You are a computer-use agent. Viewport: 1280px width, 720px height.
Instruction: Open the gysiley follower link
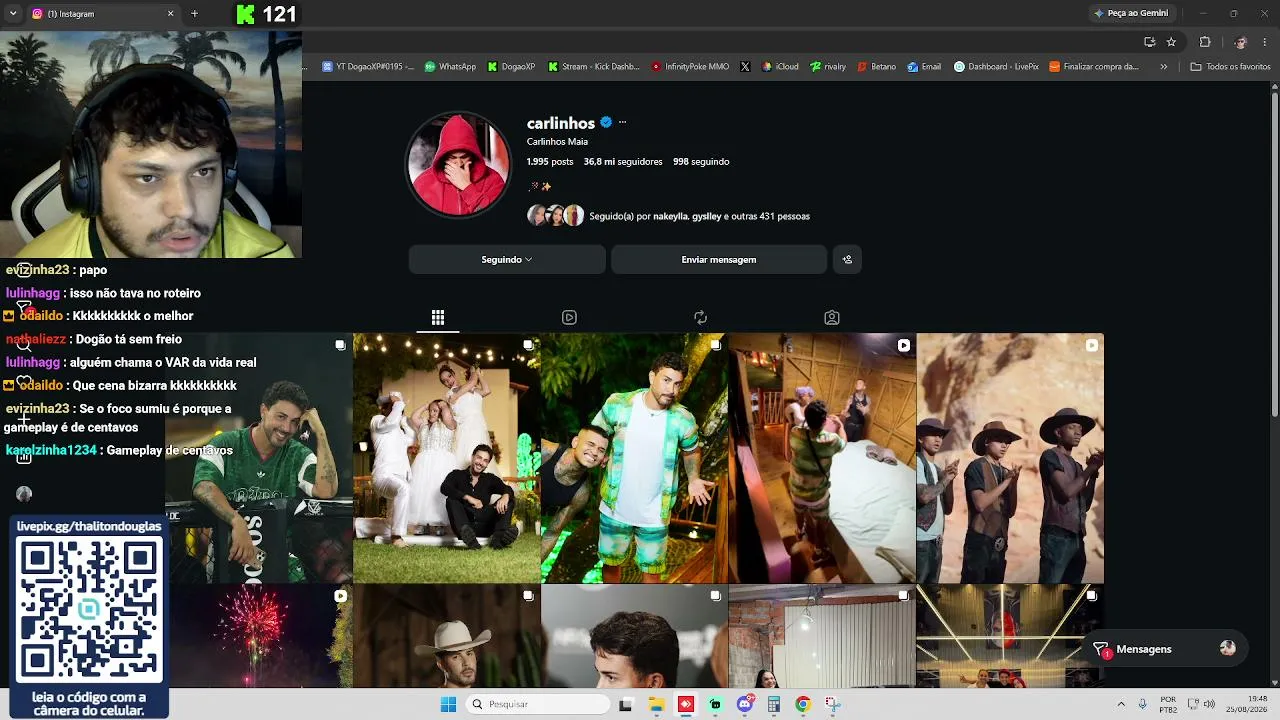tap(706, 216)
